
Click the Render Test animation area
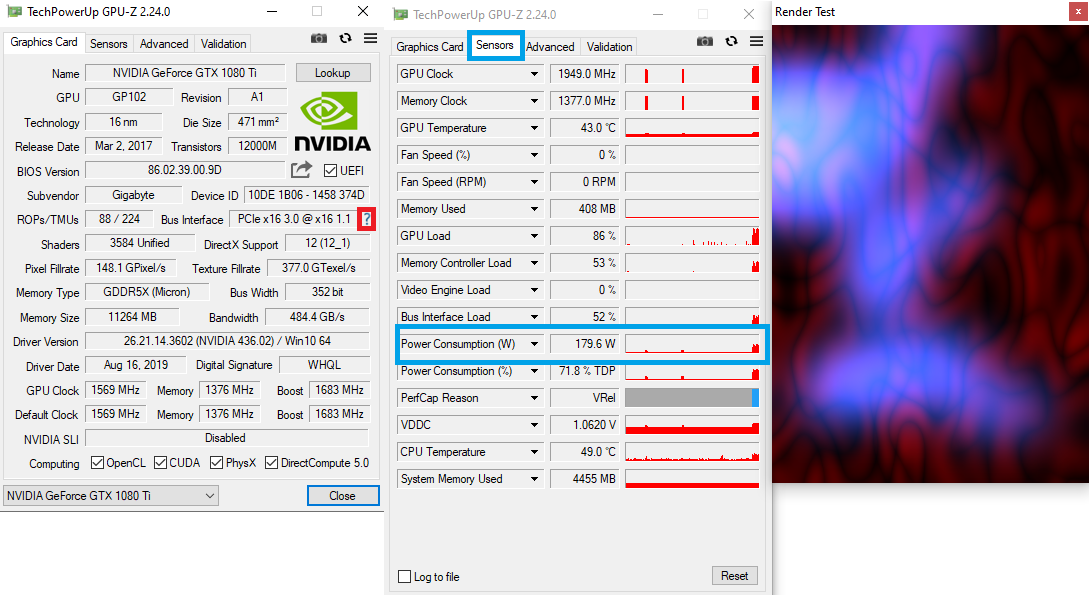(x=930, y=254)
